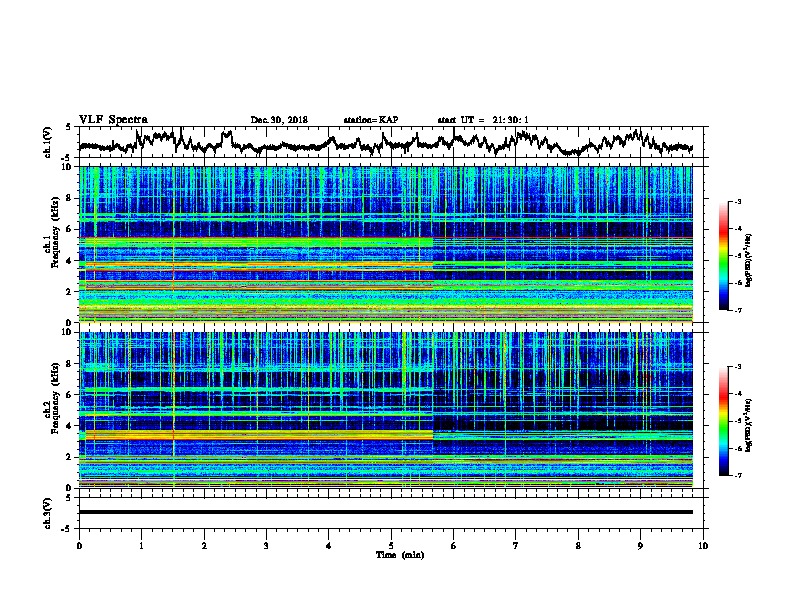This screenshot has height=612, width=792.
Task: Click the ch.1 spectrogram color scale bar
Action: coord(723,256)
